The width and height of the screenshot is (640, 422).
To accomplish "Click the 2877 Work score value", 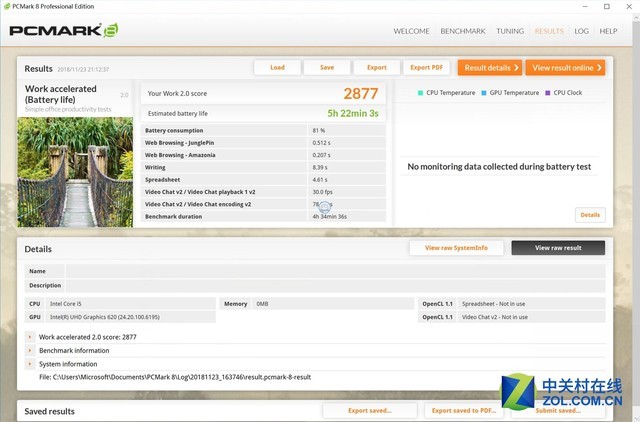I will [x=360, y=93].
